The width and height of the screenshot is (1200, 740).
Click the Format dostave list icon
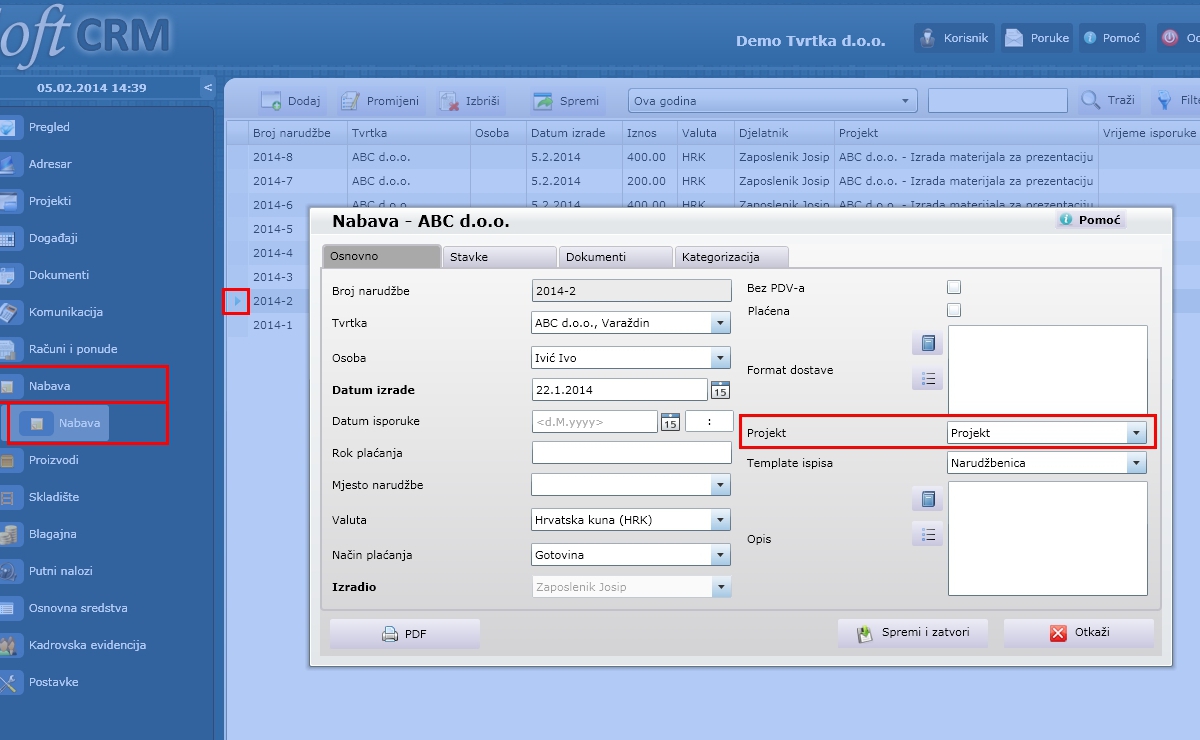927,379
